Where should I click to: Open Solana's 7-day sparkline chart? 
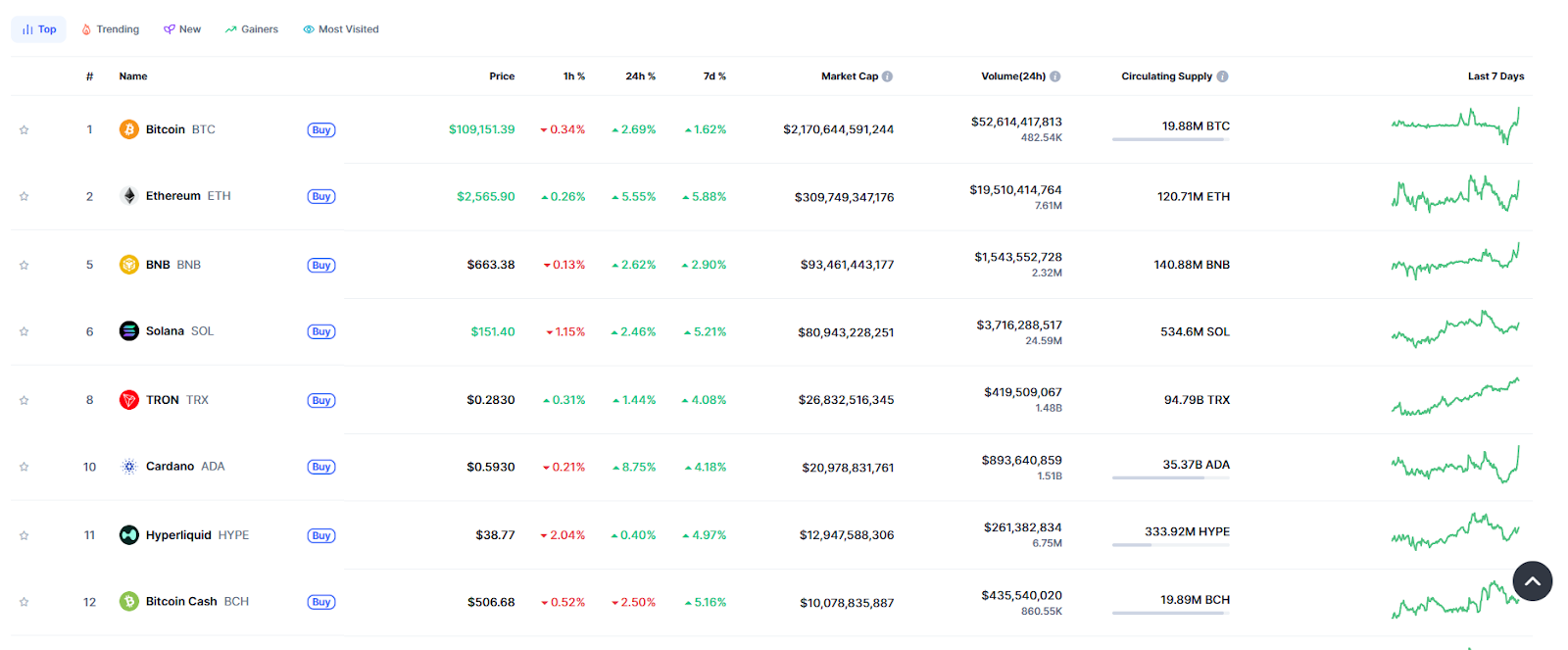1455,329
